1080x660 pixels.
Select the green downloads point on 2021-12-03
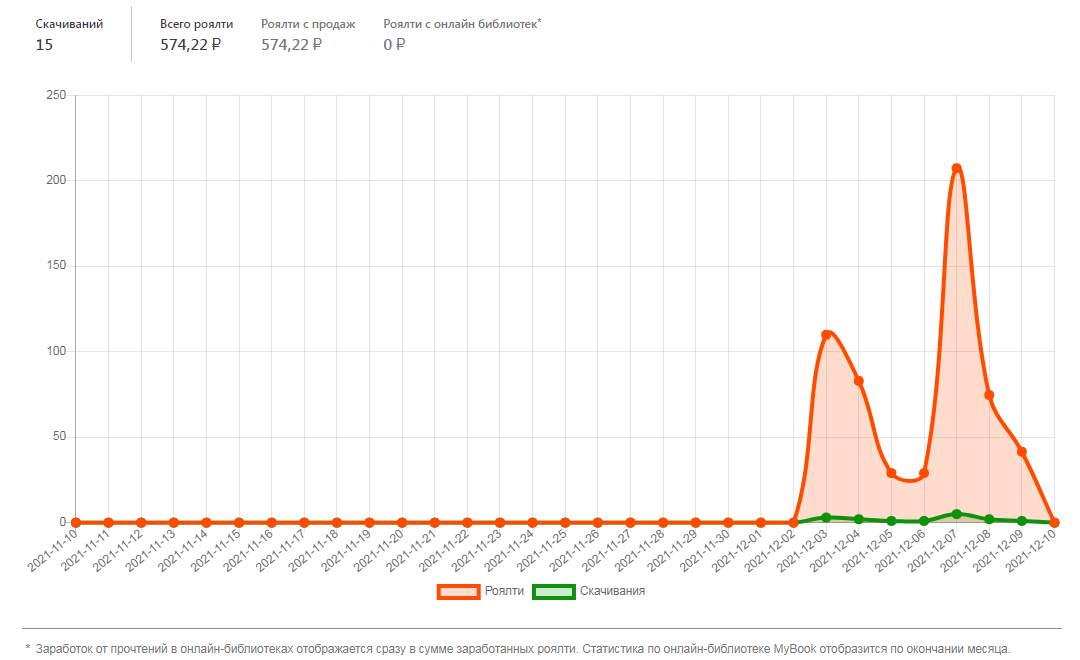826,517
